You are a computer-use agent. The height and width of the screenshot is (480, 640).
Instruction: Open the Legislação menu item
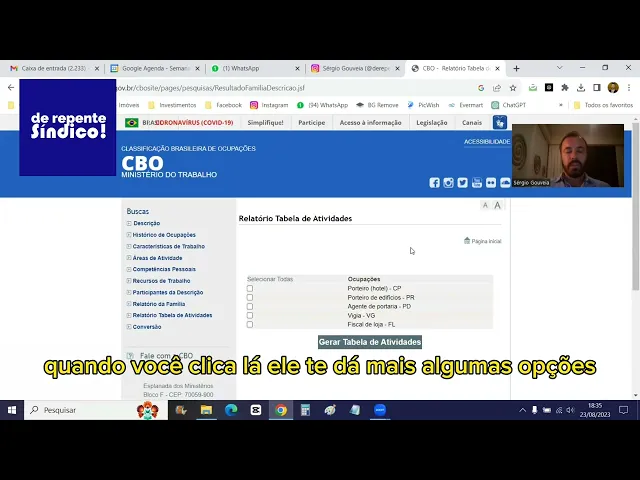[432, 122]
